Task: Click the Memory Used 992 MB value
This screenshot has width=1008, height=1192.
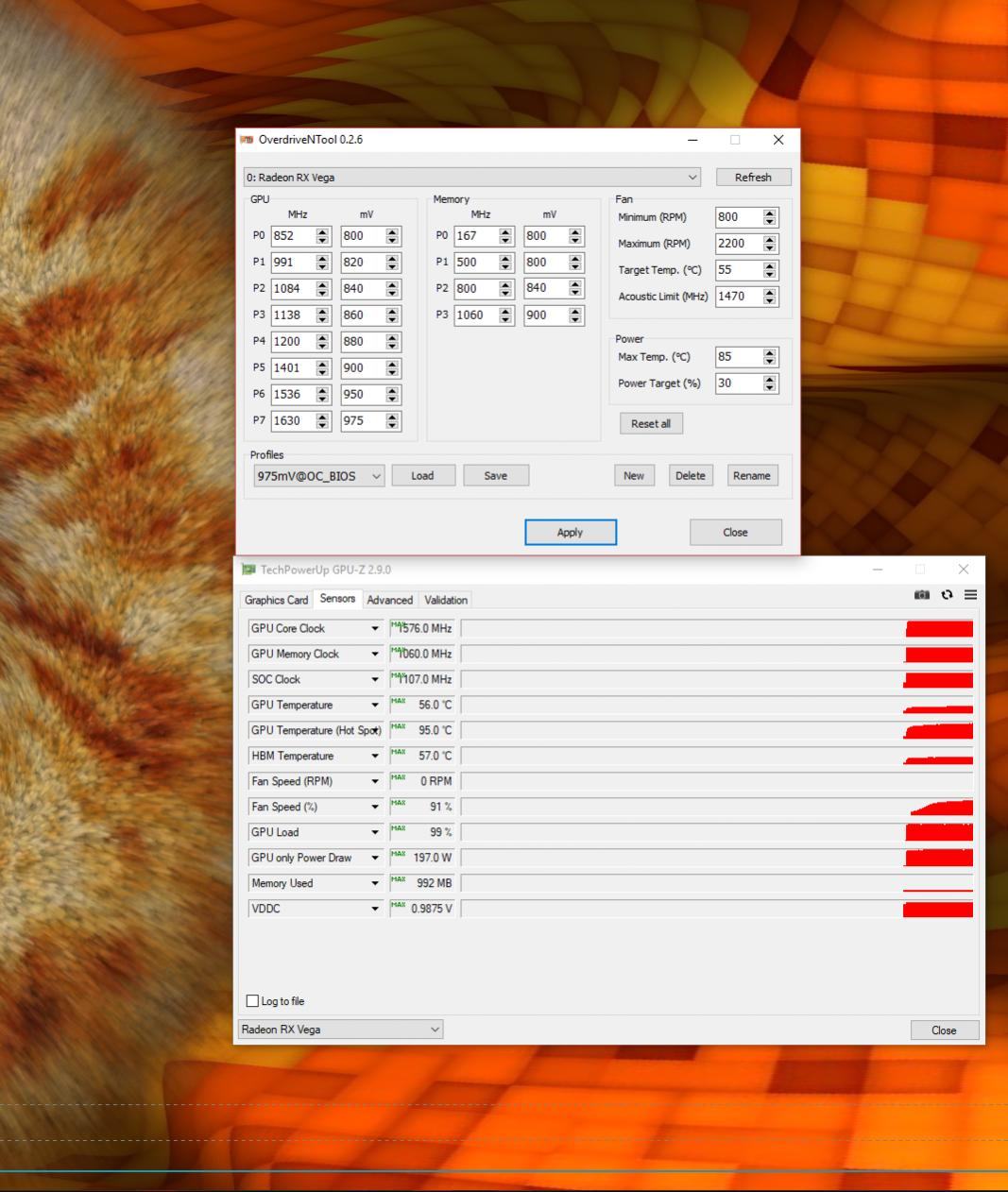Action: 422,883
